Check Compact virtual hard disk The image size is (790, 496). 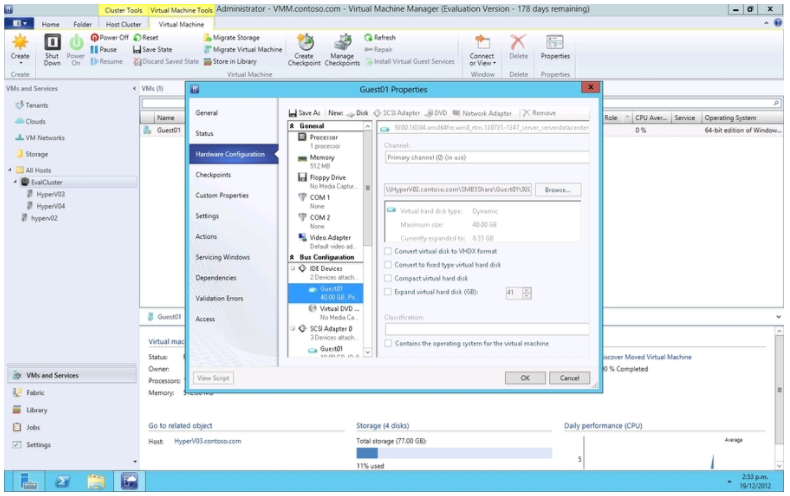pyautogui.click(x=388, y=278)
